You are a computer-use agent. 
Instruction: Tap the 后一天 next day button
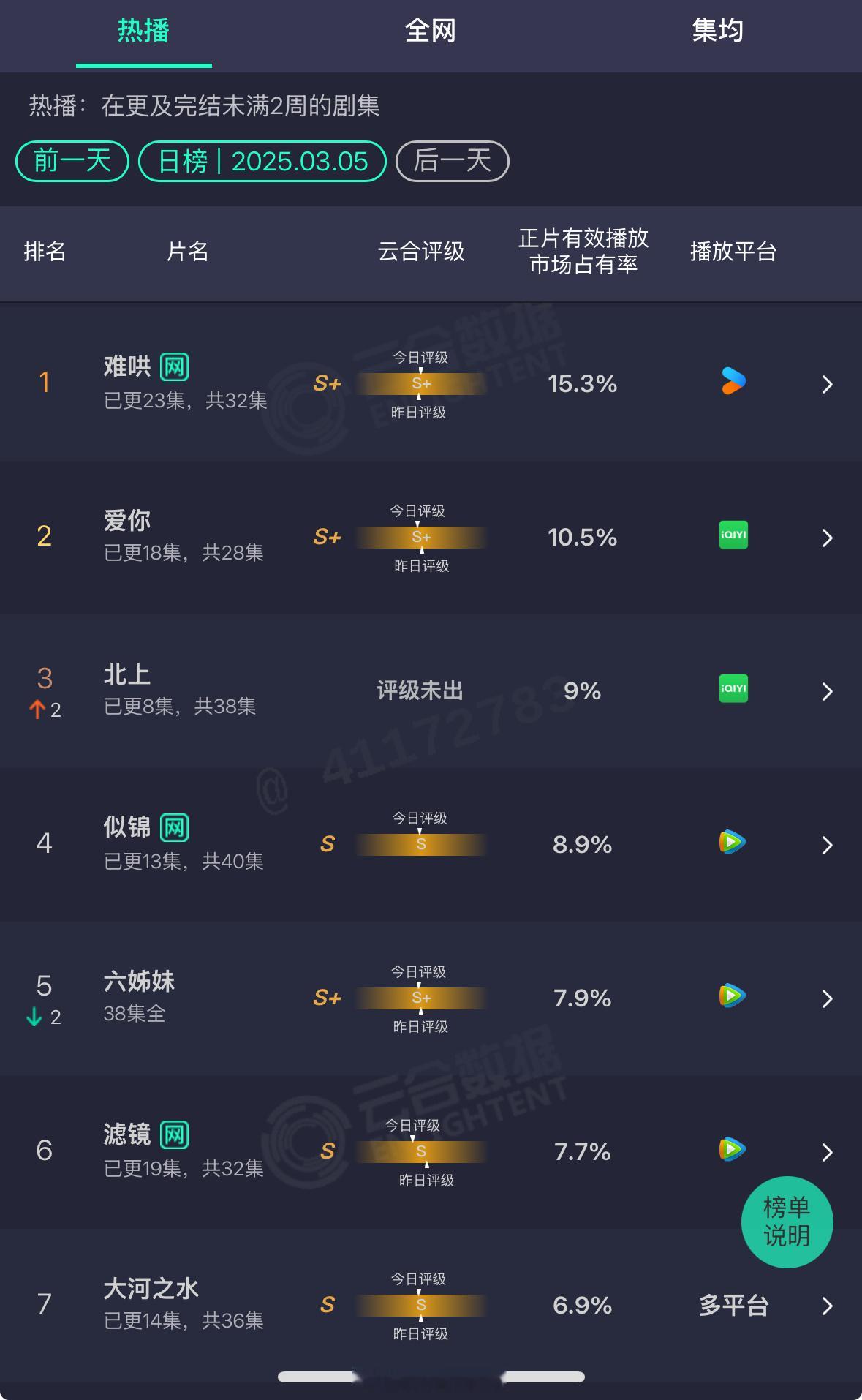coord(453,161)
